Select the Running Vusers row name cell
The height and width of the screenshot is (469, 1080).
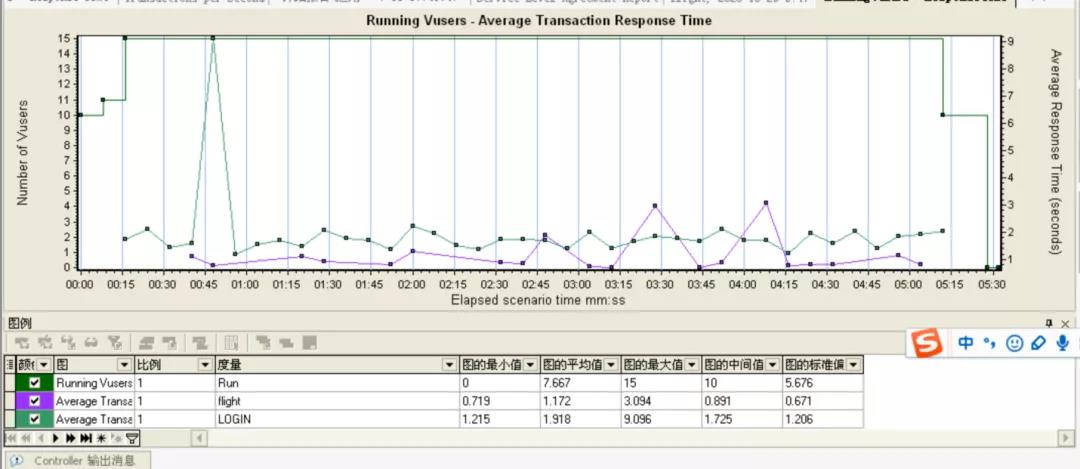pos(94,383)
